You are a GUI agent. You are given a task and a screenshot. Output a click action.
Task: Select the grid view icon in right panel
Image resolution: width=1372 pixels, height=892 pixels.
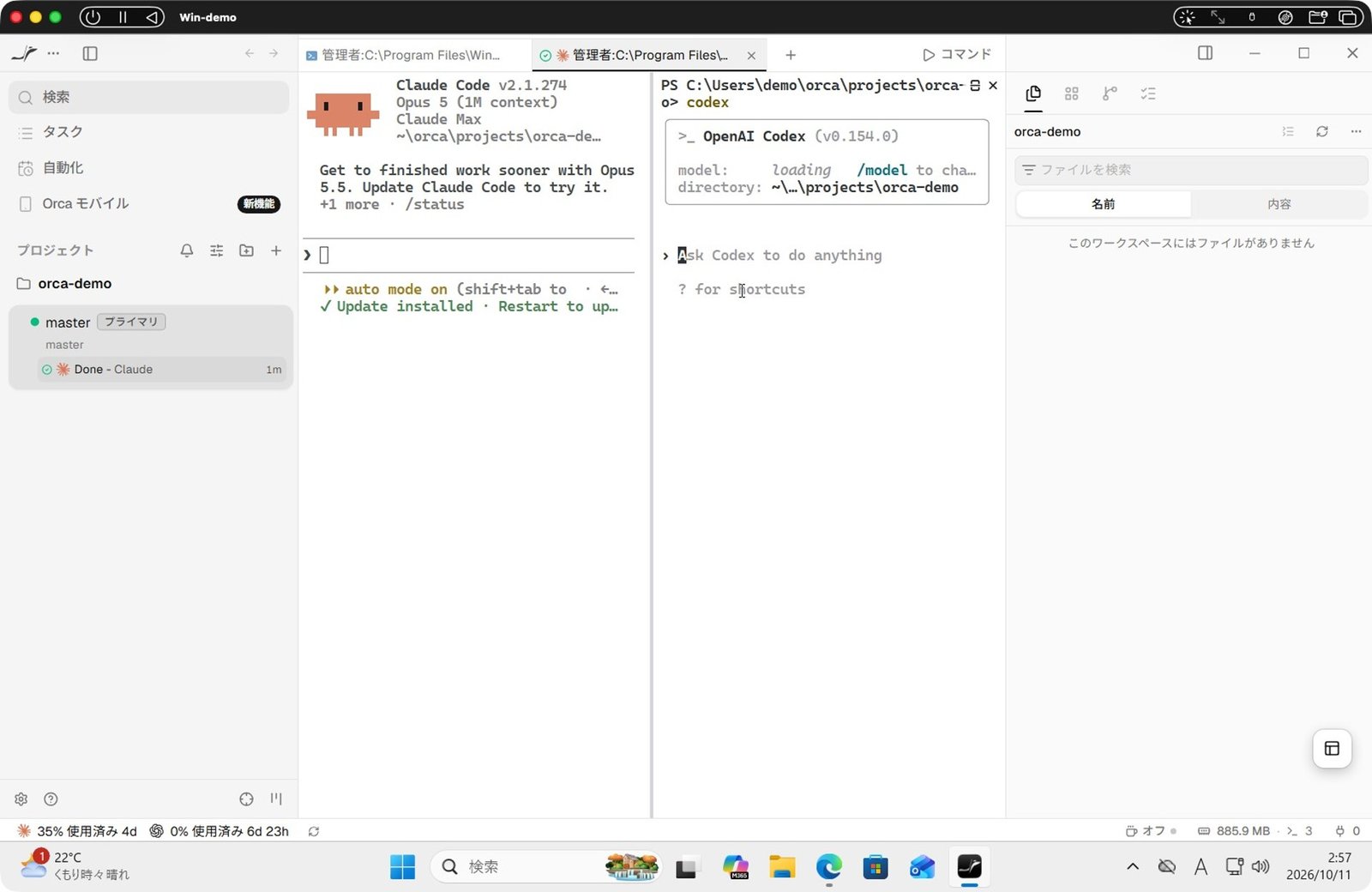[1071, 93]
